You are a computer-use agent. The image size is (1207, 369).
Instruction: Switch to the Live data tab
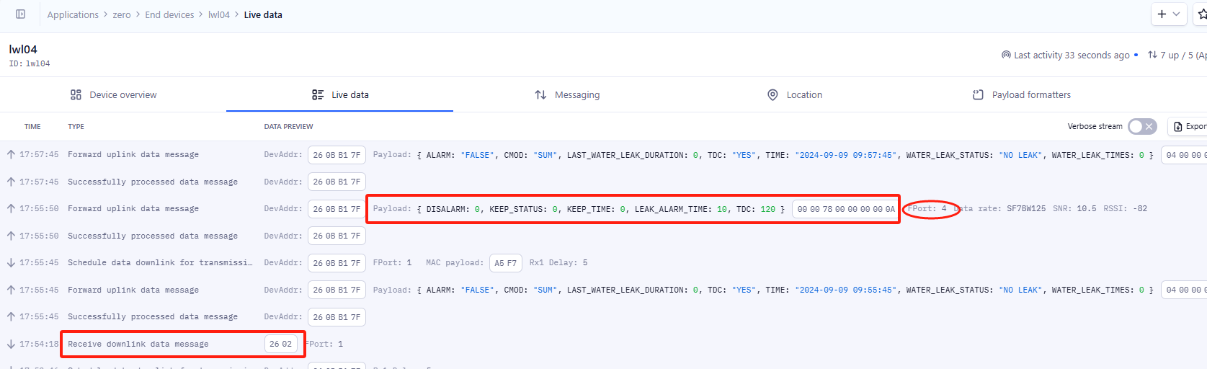340,95
